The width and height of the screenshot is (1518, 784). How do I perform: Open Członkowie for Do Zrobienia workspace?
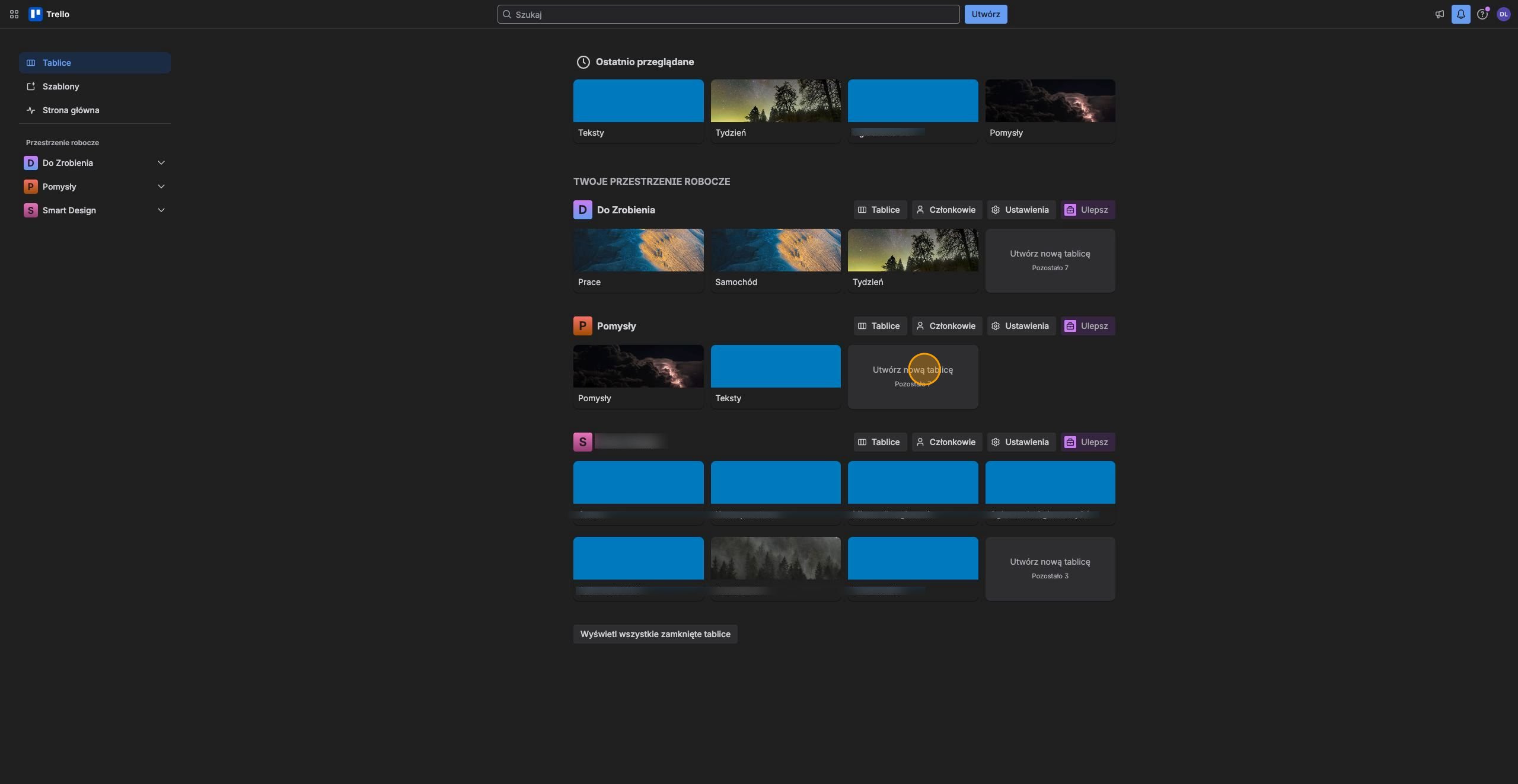946,210
